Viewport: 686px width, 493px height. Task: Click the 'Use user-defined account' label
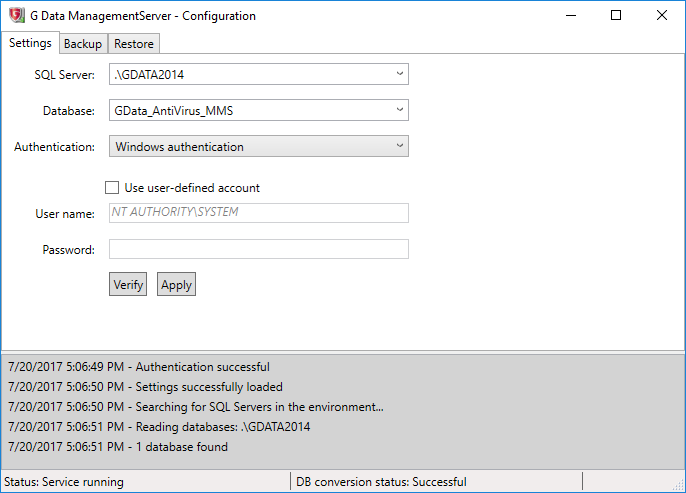tap(192, 188)
